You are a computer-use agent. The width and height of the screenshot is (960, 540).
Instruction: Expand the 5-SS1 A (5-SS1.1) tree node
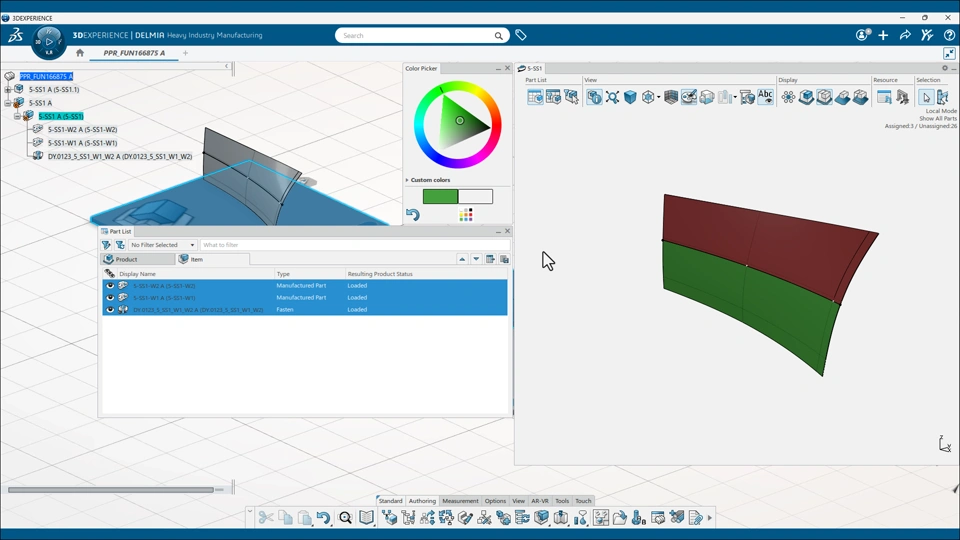tap(8, 89)
